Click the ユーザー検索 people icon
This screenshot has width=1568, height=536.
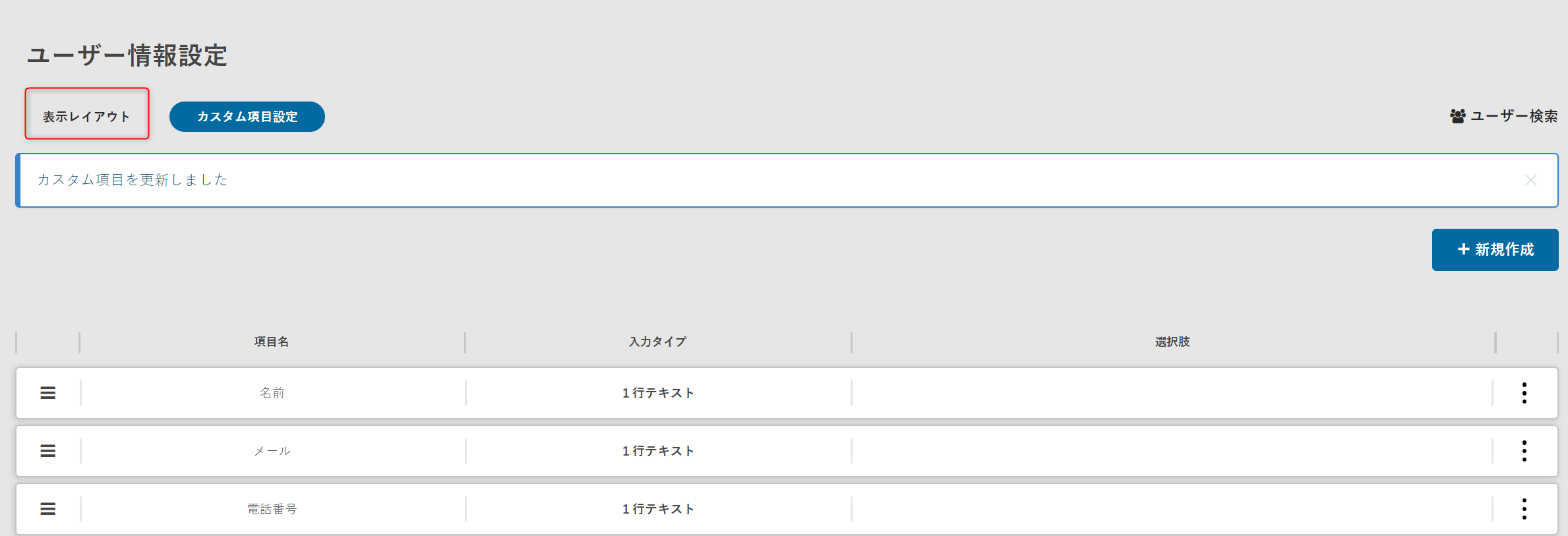tap(1457, 117)
